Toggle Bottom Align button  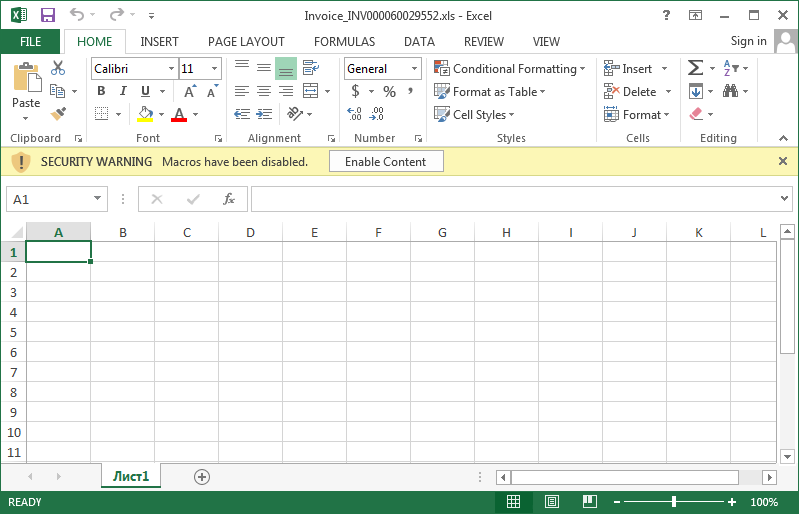[x=286, y=68]
